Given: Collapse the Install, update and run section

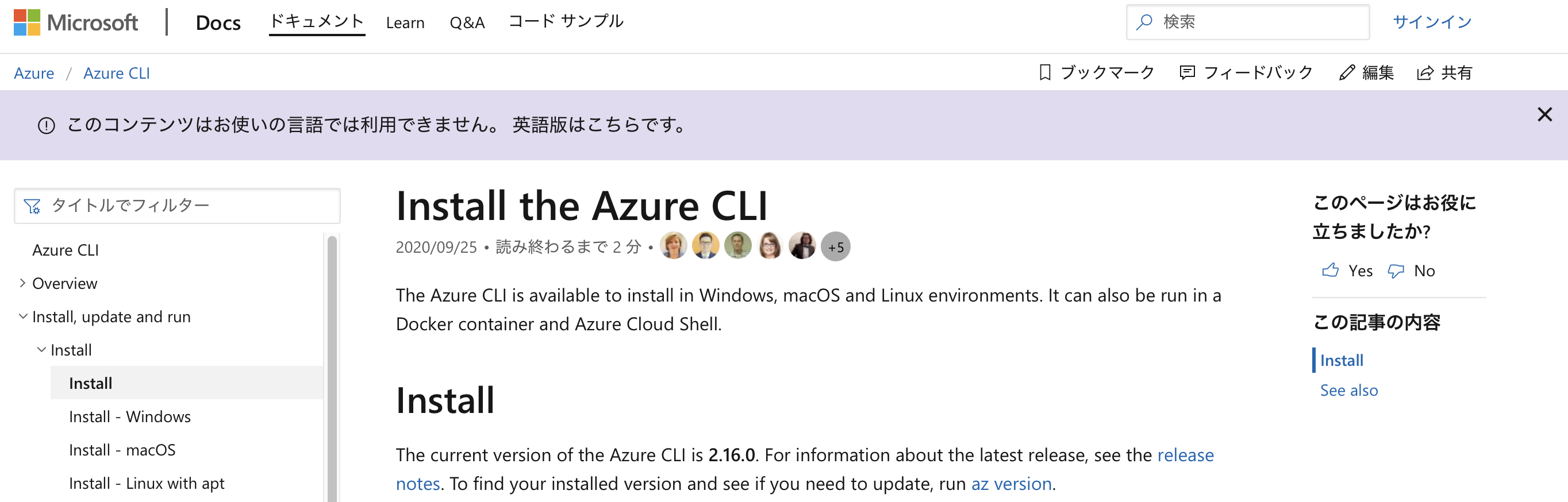Looking at the screenshot, I should (23, 316).
